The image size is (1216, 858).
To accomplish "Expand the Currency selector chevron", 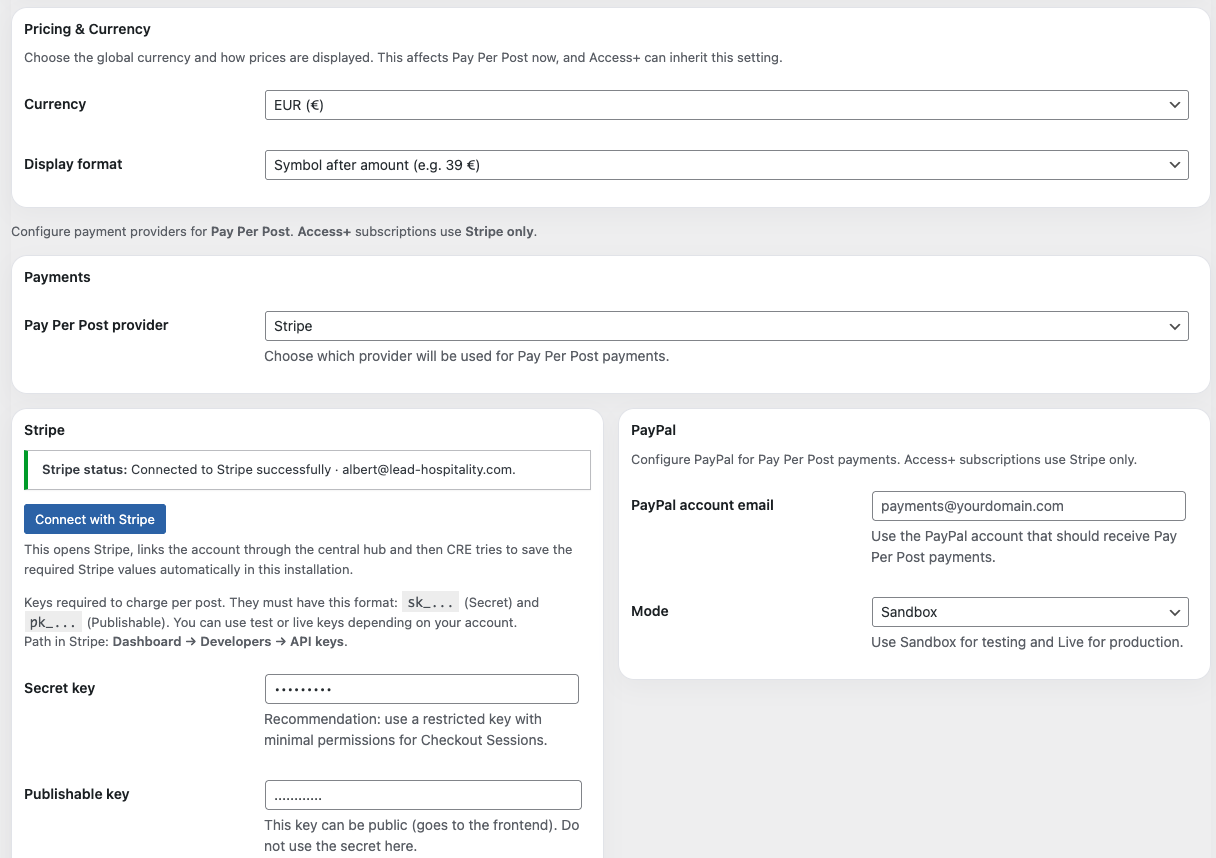I will click(1175, 104).
